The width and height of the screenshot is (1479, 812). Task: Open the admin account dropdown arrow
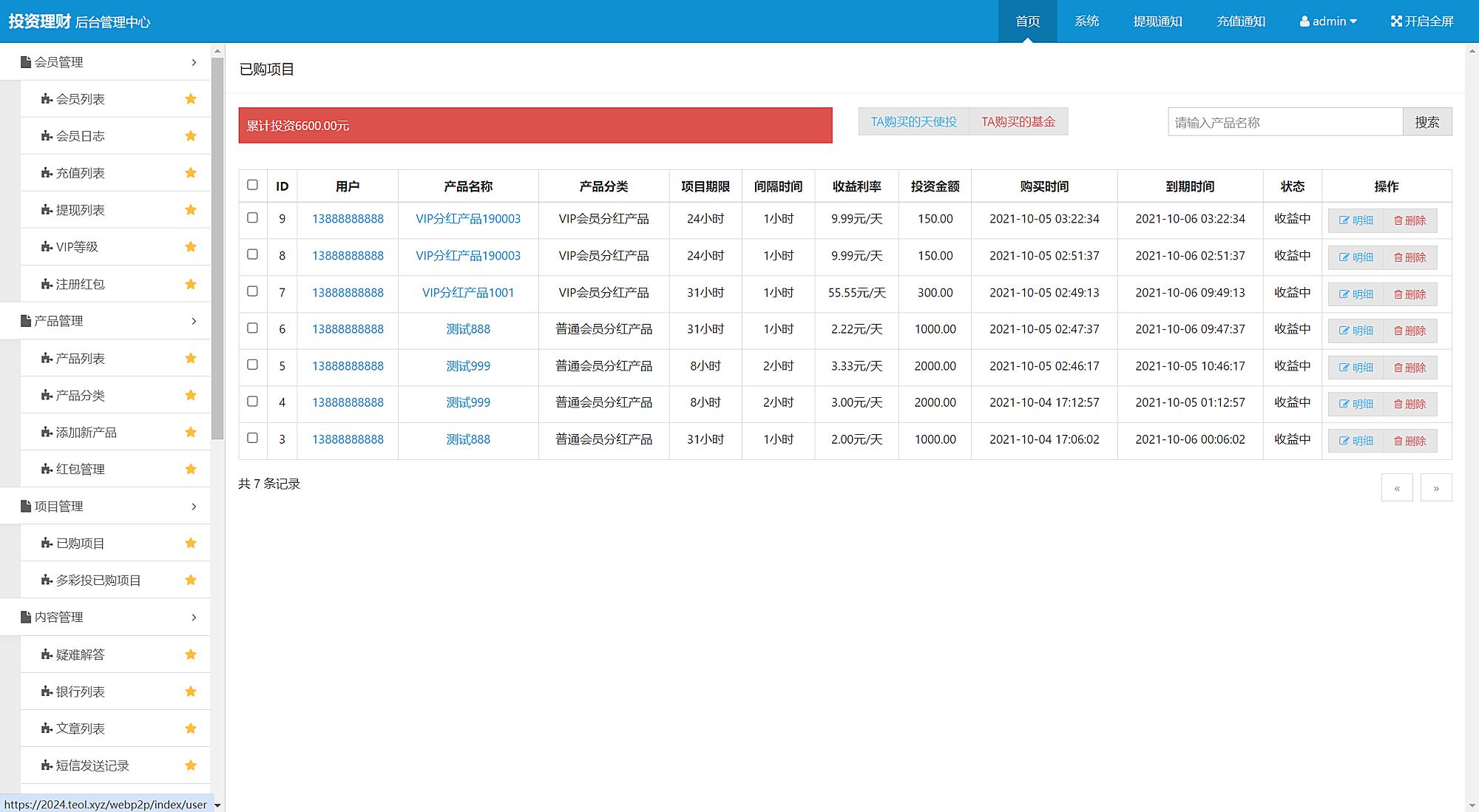(1353, 21)
